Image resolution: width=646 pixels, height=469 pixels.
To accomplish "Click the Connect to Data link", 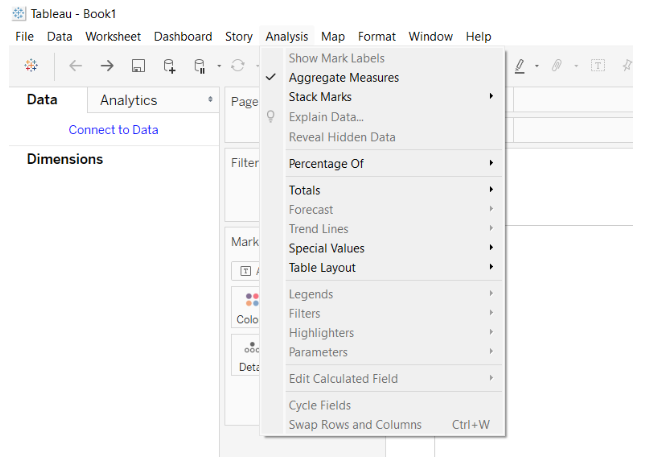I will 113,130.
